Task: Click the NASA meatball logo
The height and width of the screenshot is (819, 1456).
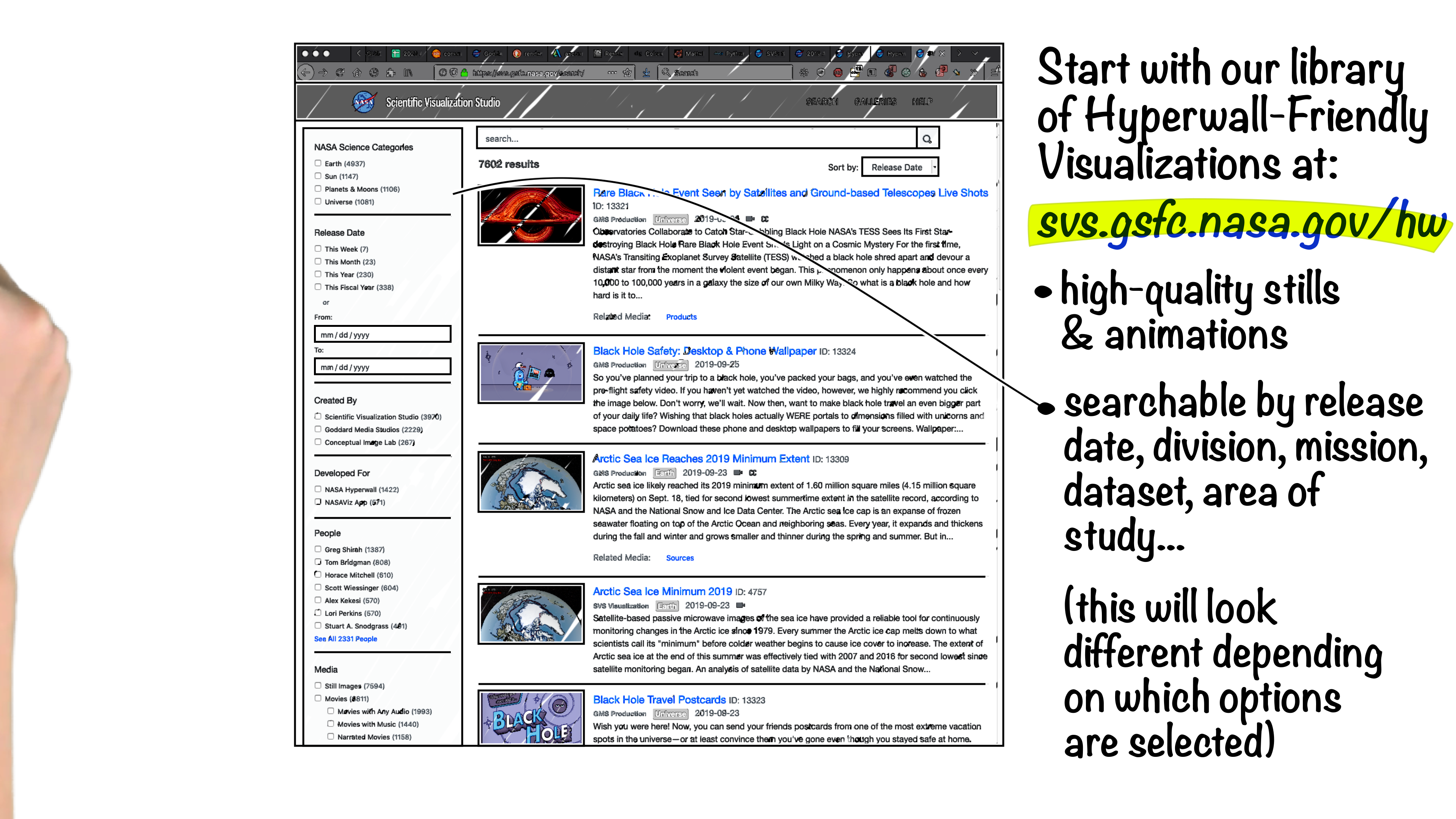Action: (x=364, y=102)
